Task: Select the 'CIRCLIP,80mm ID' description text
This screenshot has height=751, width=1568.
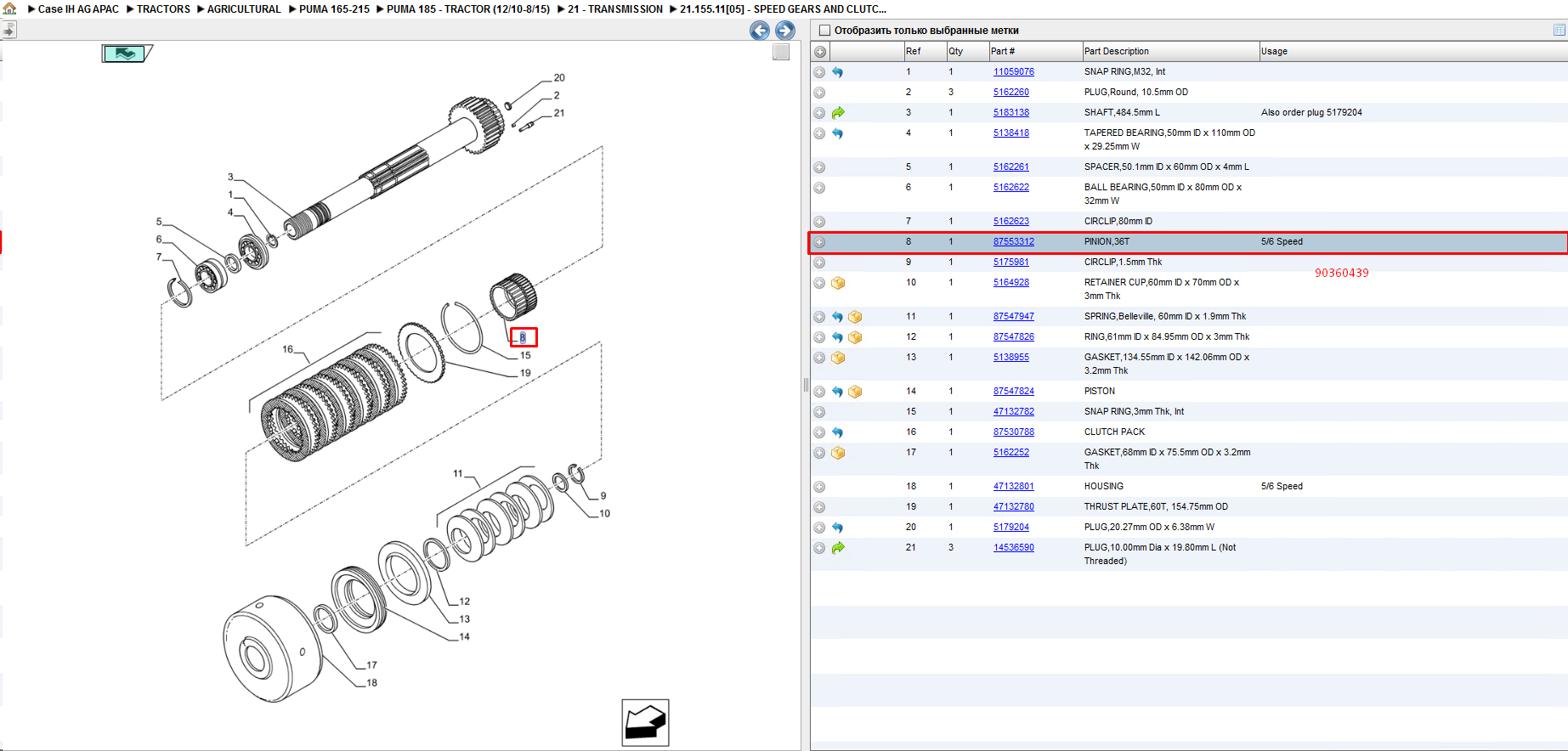Action: point(1118,222)
